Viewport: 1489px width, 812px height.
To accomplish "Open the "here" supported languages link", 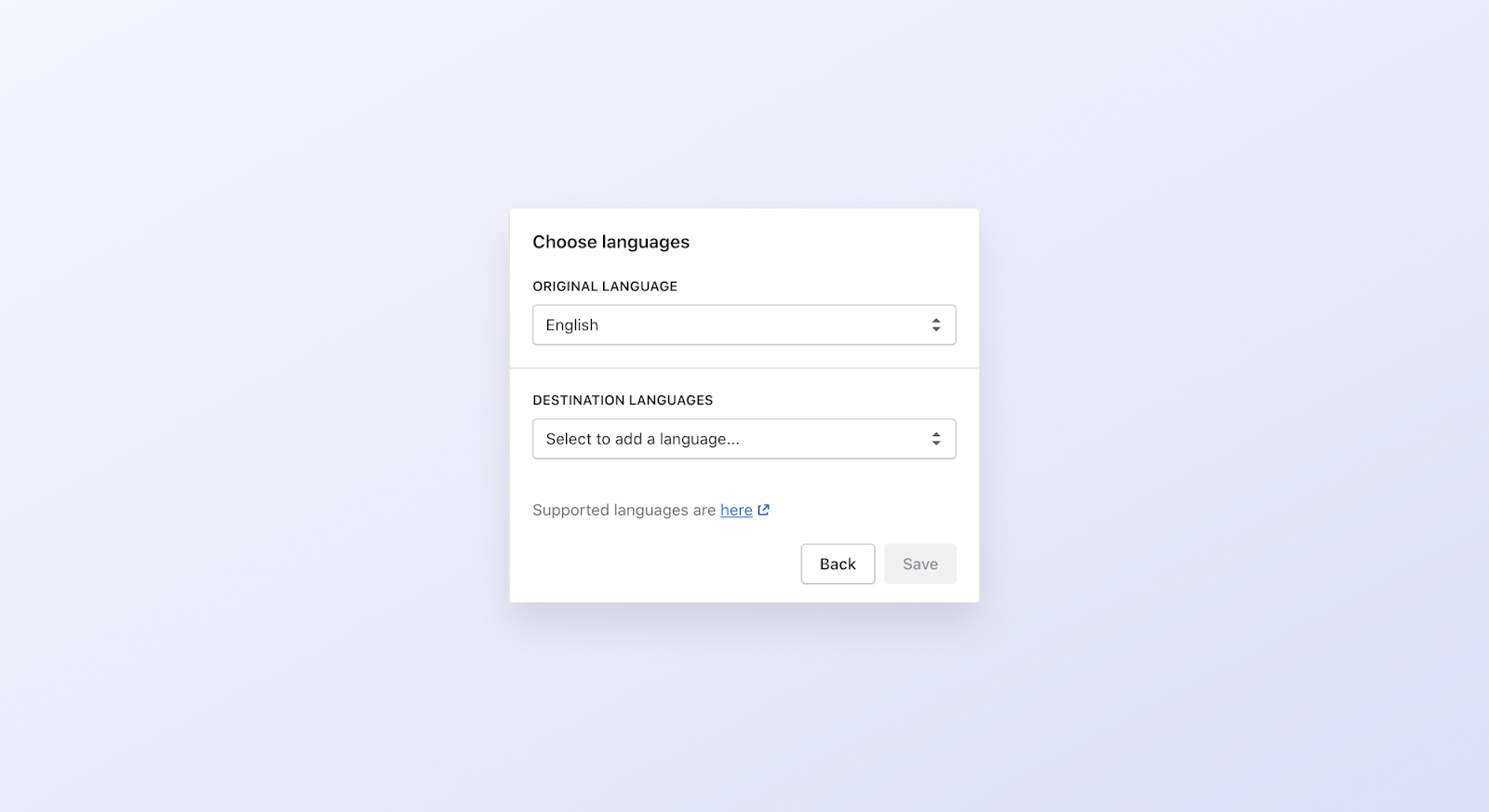I will pos(736,510).
